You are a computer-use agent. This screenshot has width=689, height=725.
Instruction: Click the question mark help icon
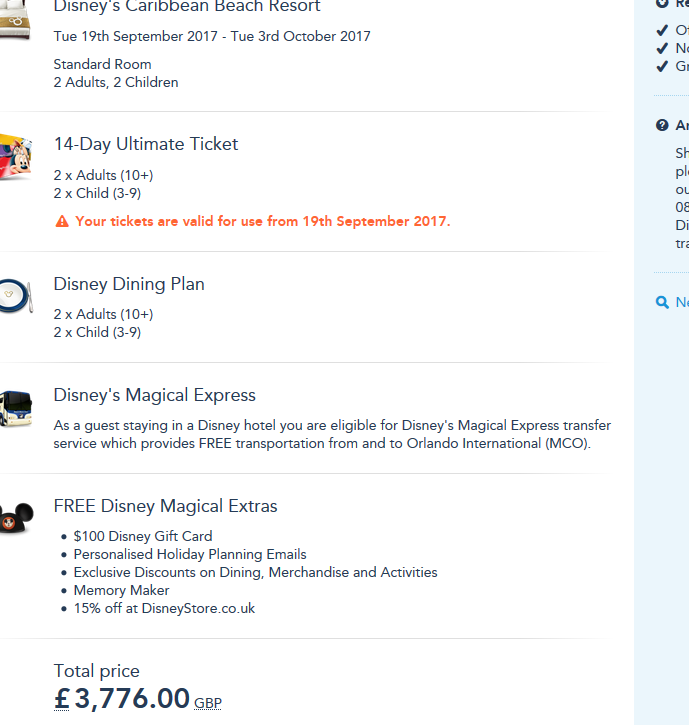point(662,126)
